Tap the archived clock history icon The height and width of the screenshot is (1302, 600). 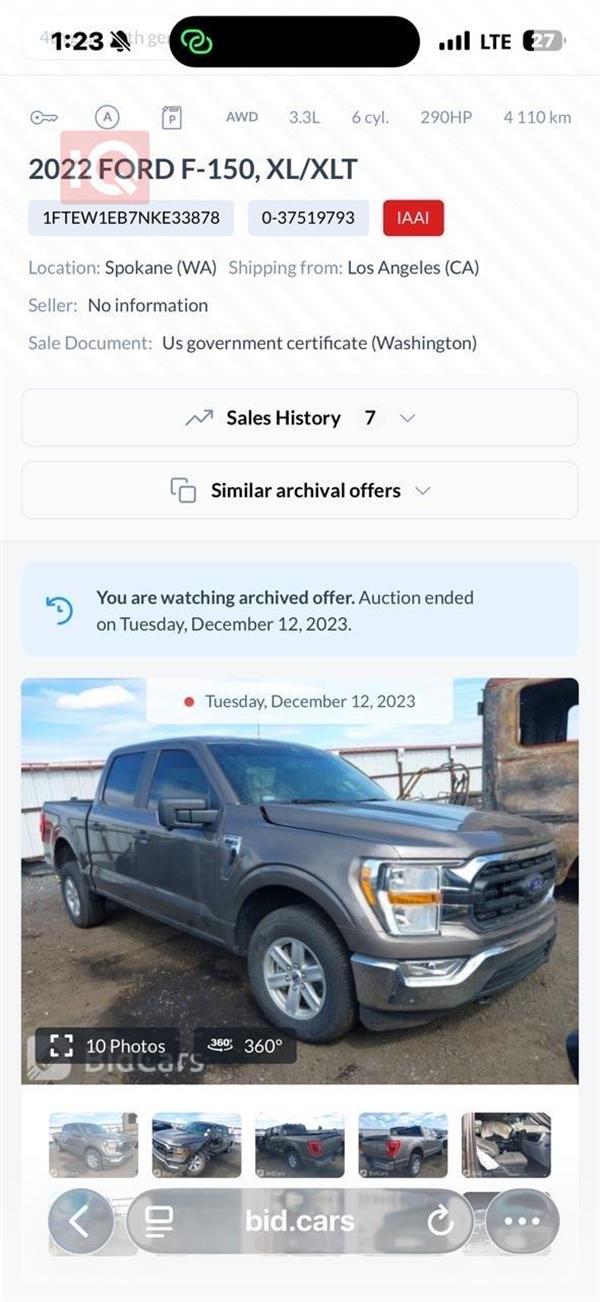click(60, 610)
